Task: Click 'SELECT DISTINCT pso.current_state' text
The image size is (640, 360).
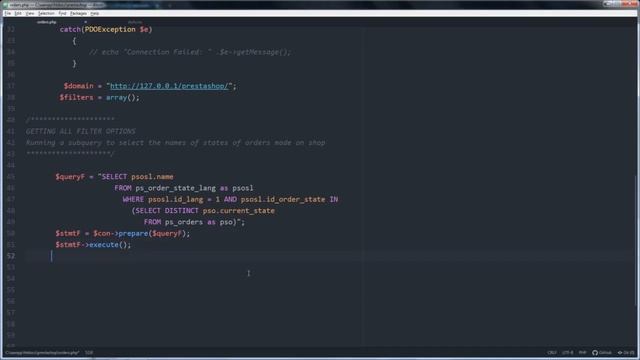Action: [x=205, y=211]
